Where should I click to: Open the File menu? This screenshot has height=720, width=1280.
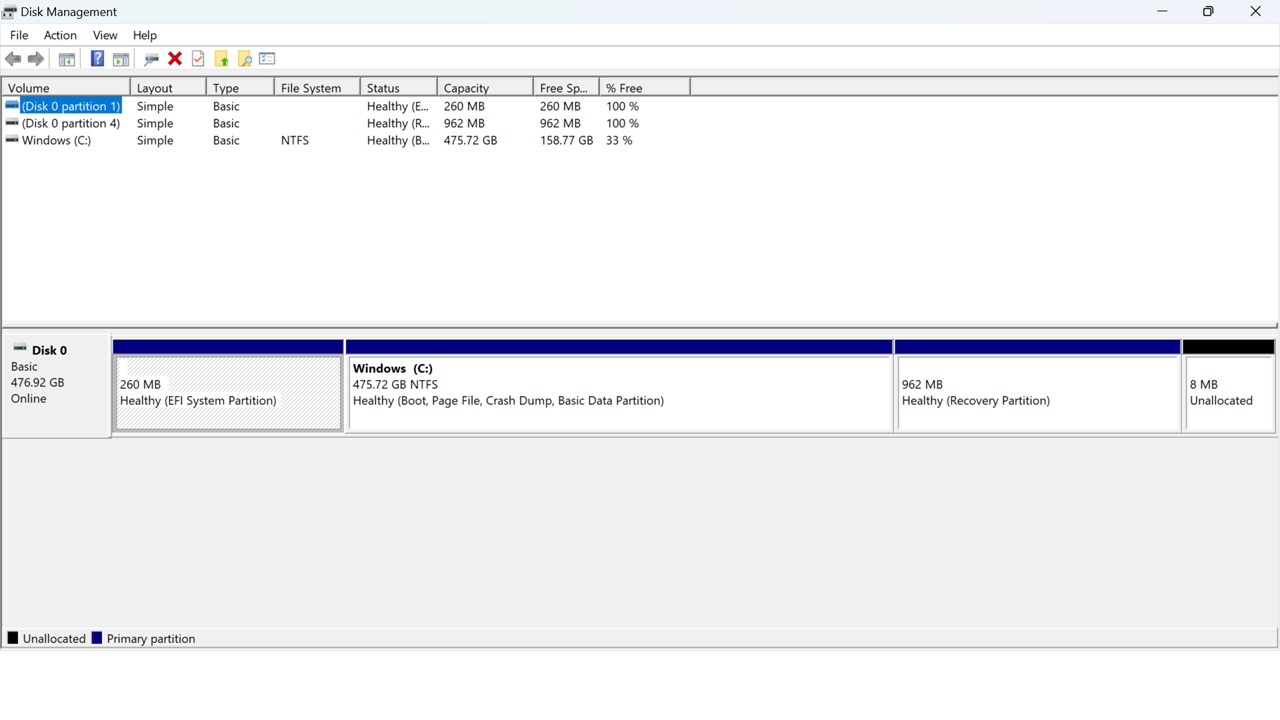click(18, 35)
